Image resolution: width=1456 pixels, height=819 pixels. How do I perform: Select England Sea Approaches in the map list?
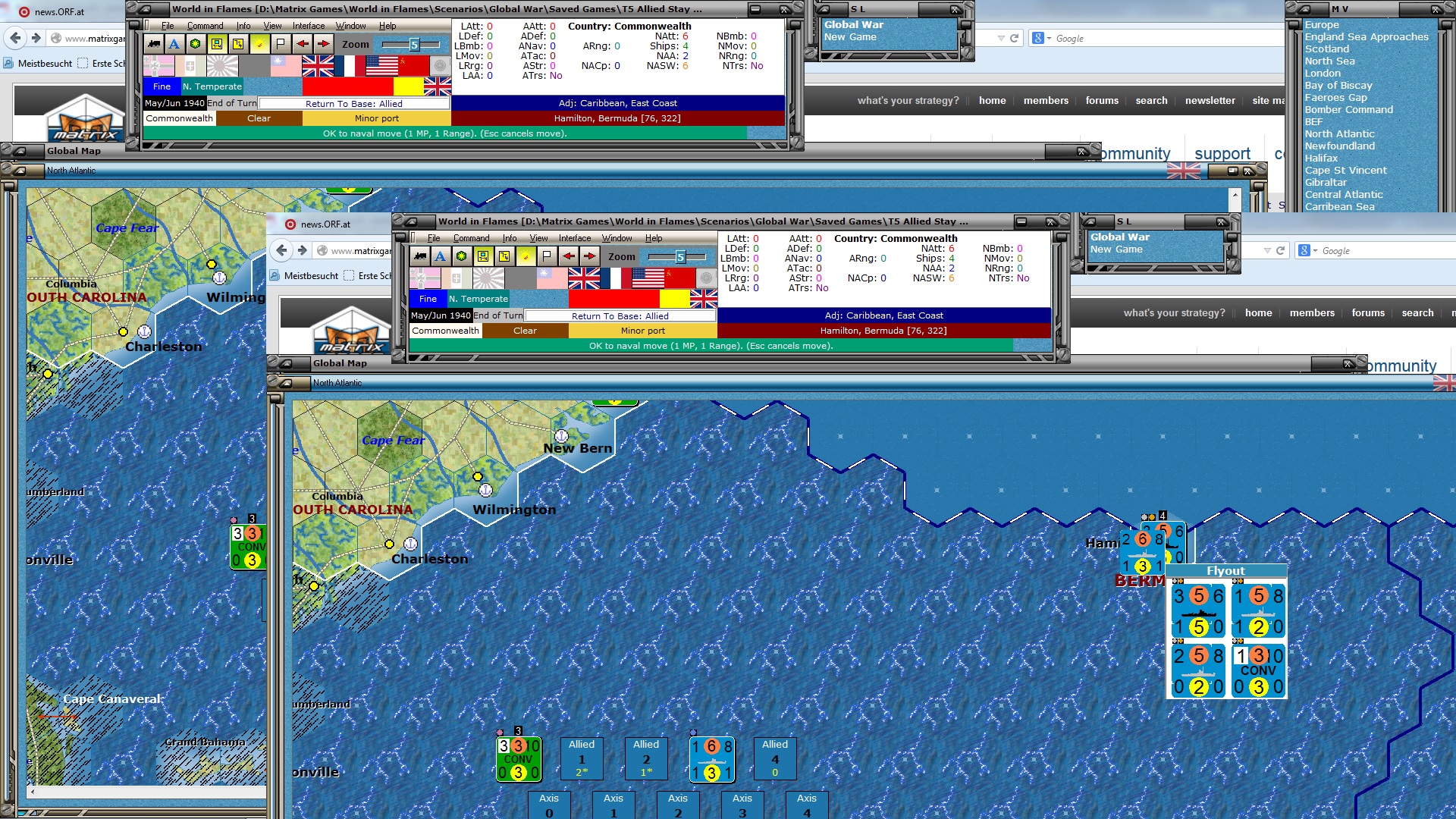point(1367,36)
